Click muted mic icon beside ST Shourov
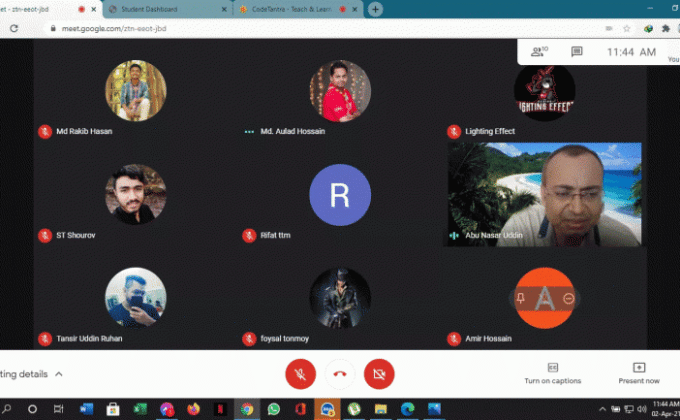Screen dimensions: 680x420 click(x=45, y=235)
